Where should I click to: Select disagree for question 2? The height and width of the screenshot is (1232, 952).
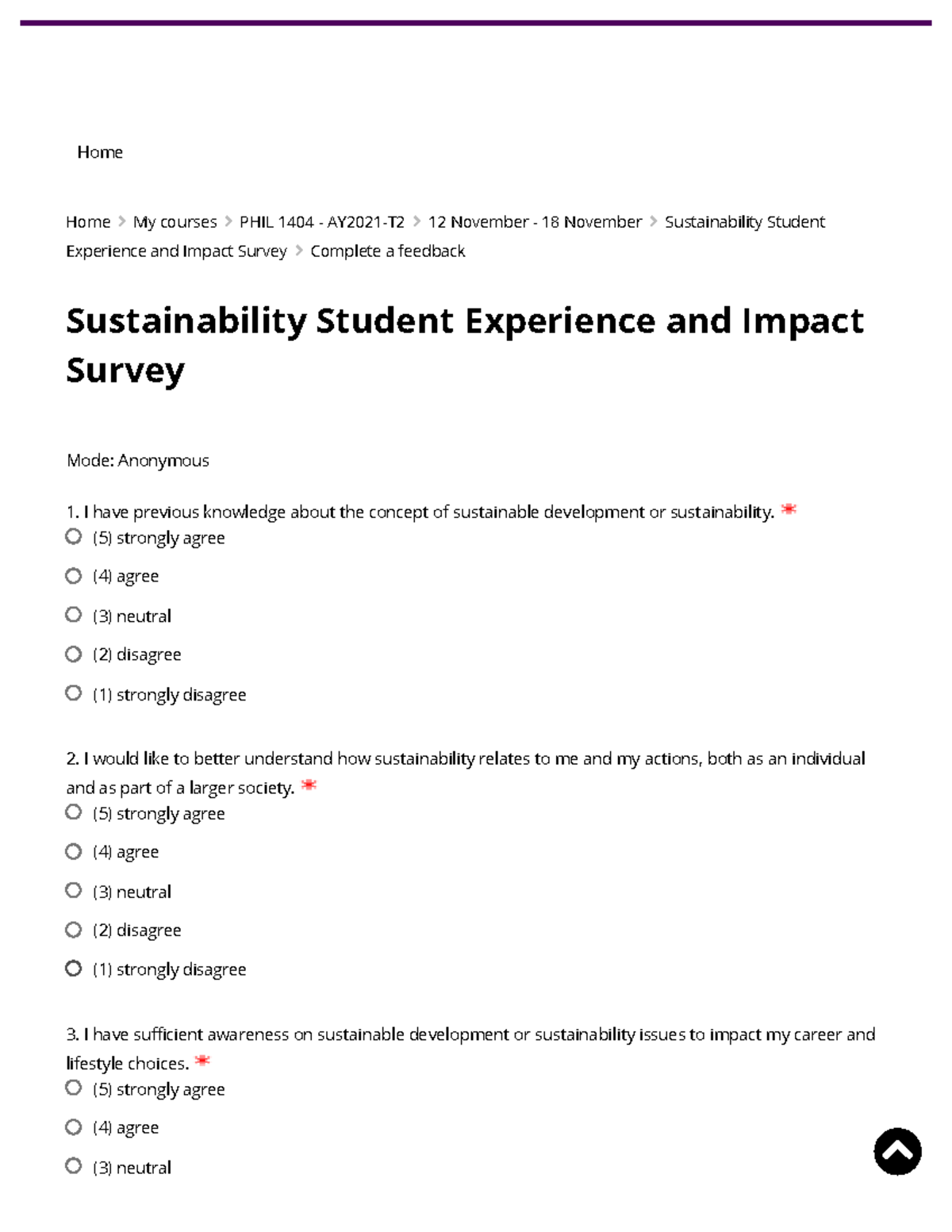74,929
